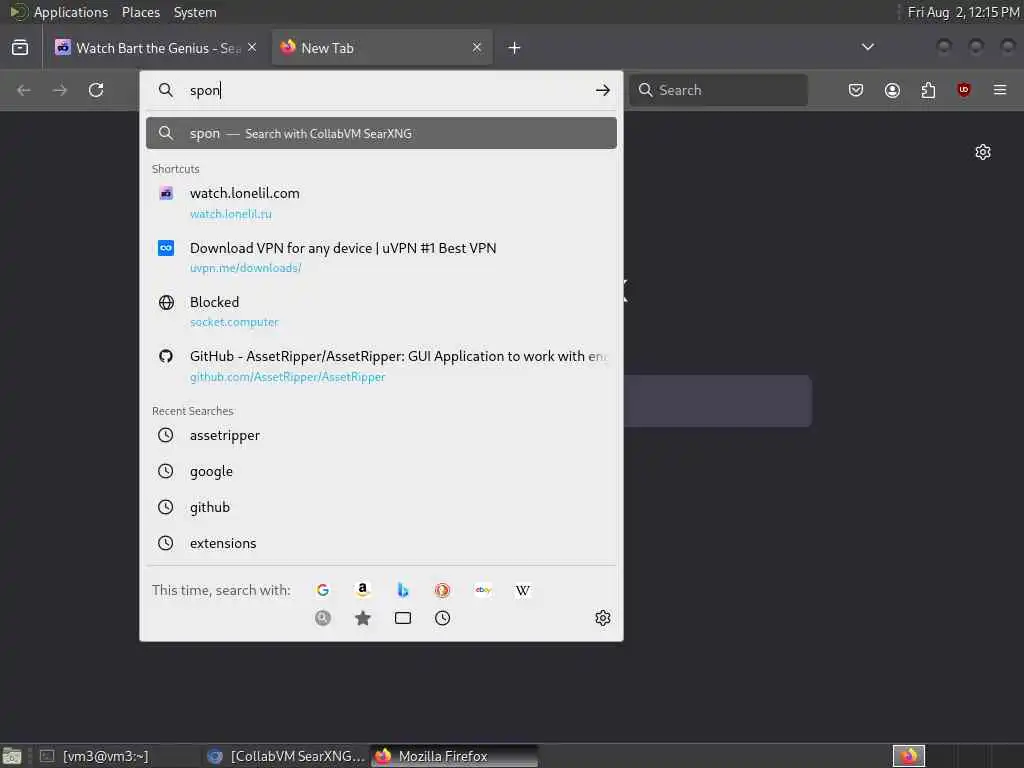1024x768 pixels.
Task: Close the New Tab tab
Action: [x=477, y=47]
